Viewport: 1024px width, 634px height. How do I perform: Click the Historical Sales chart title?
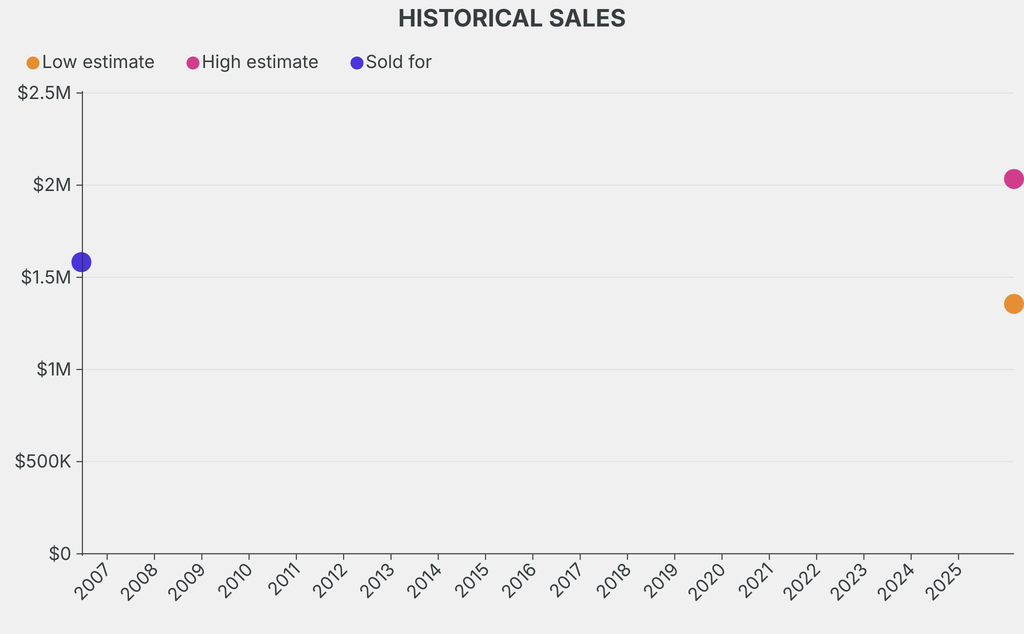(512, 18)
